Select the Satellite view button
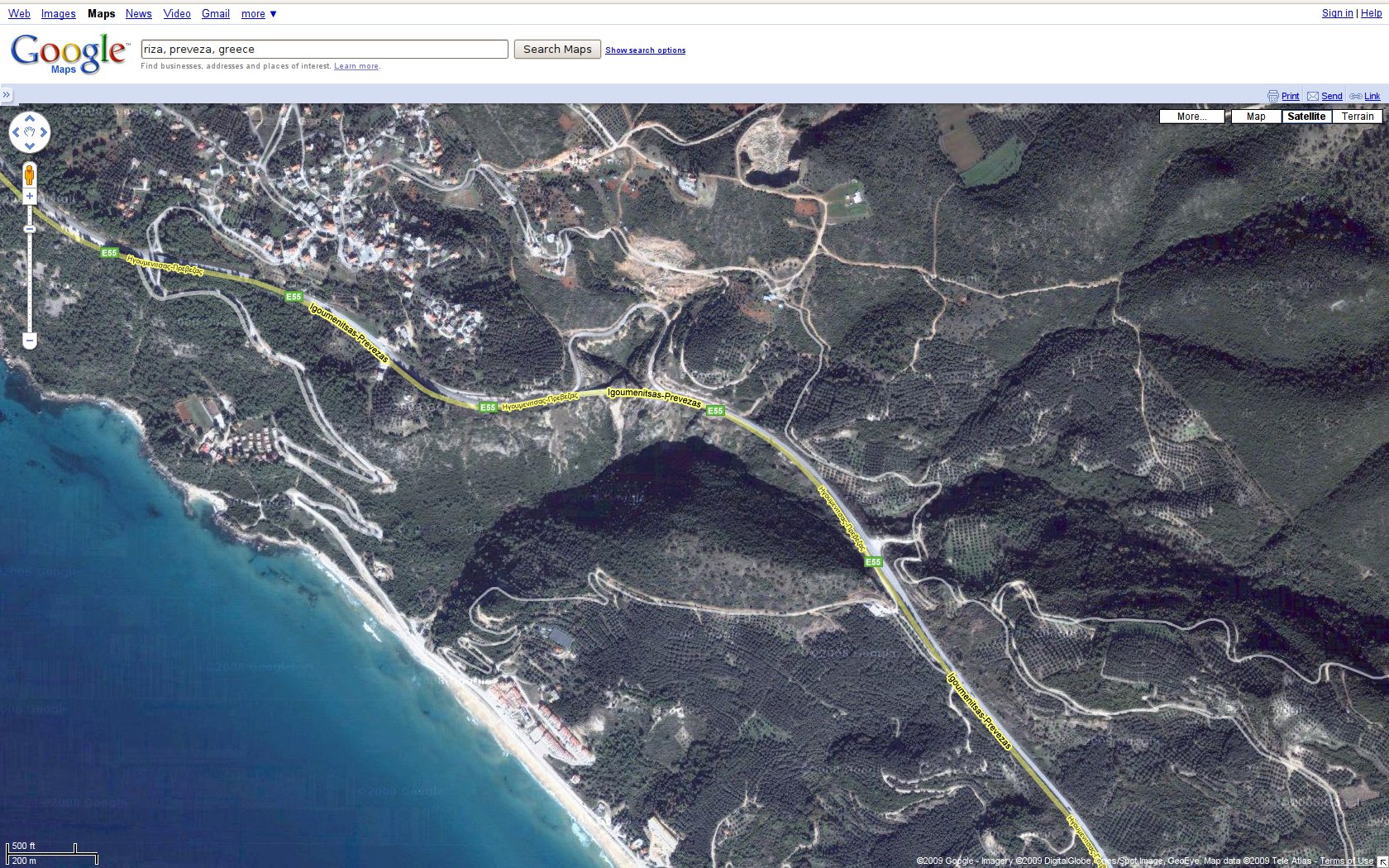 [1305, 117]
